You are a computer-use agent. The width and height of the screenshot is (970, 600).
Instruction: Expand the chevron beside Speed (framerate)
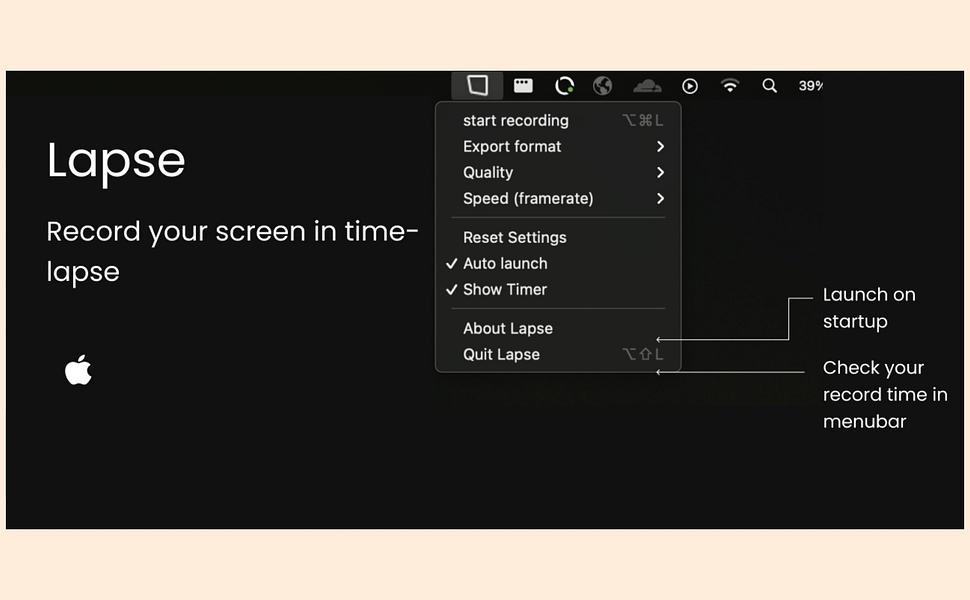(x=660, y=199)
